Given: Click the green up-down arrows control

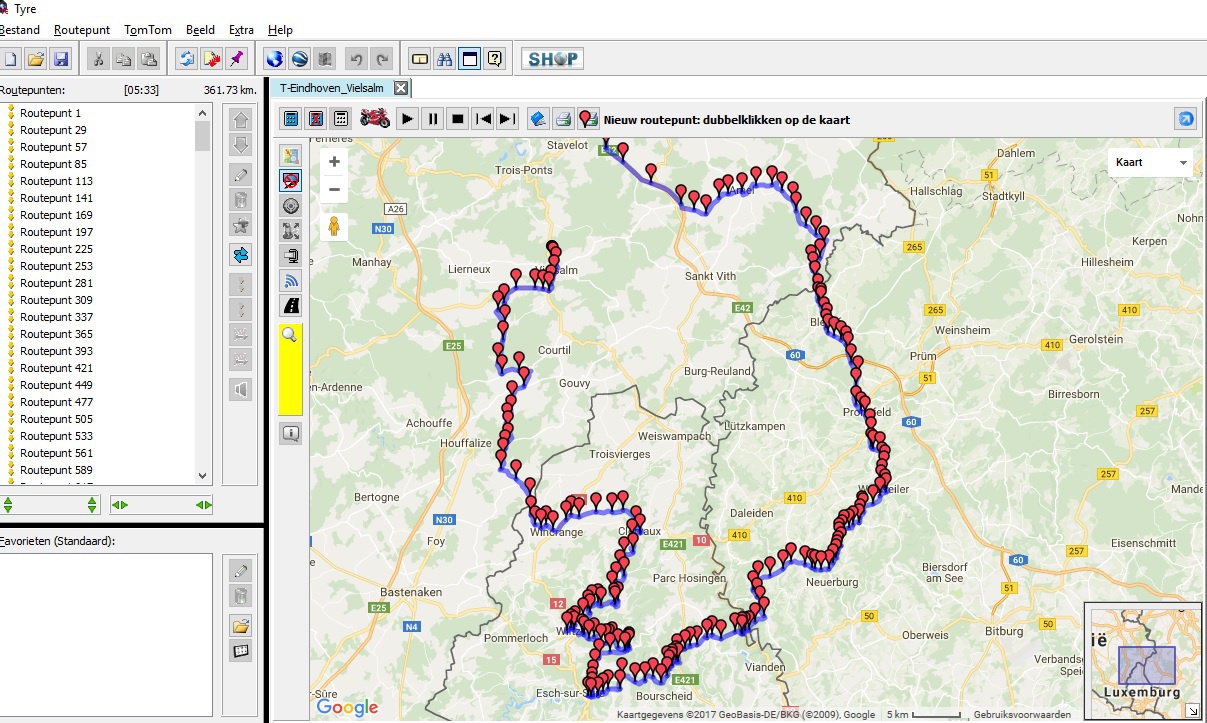Looking at the screenshot, I should (51, 505).
